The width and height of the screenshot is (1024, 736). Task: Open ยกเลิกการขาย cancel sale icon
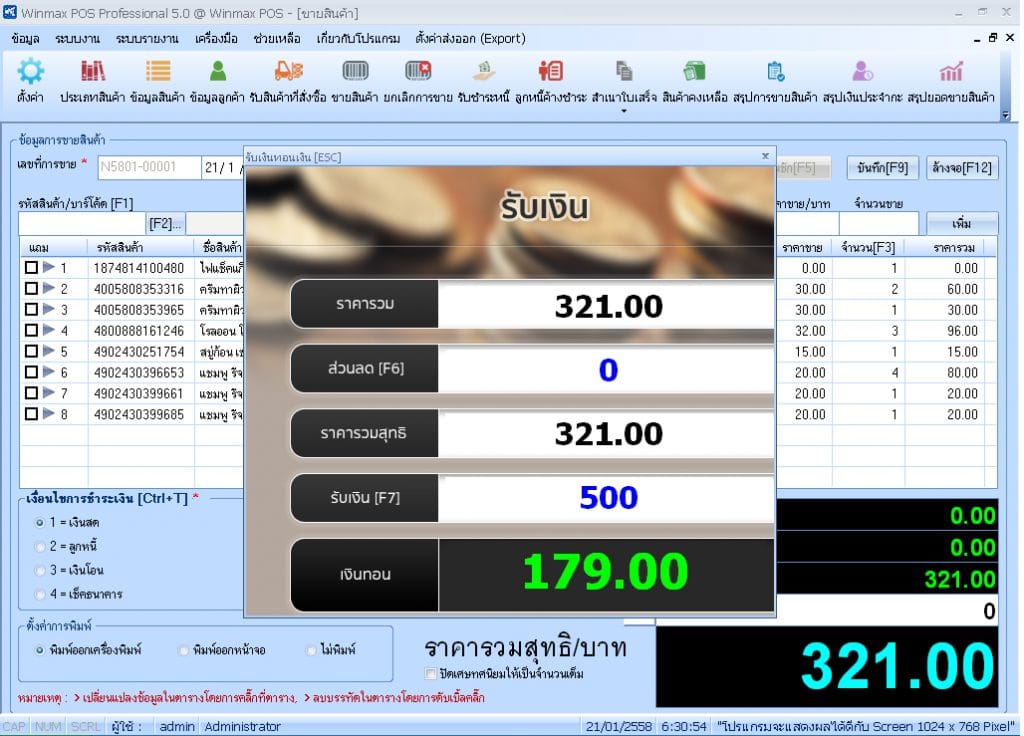tap(418, 71)
